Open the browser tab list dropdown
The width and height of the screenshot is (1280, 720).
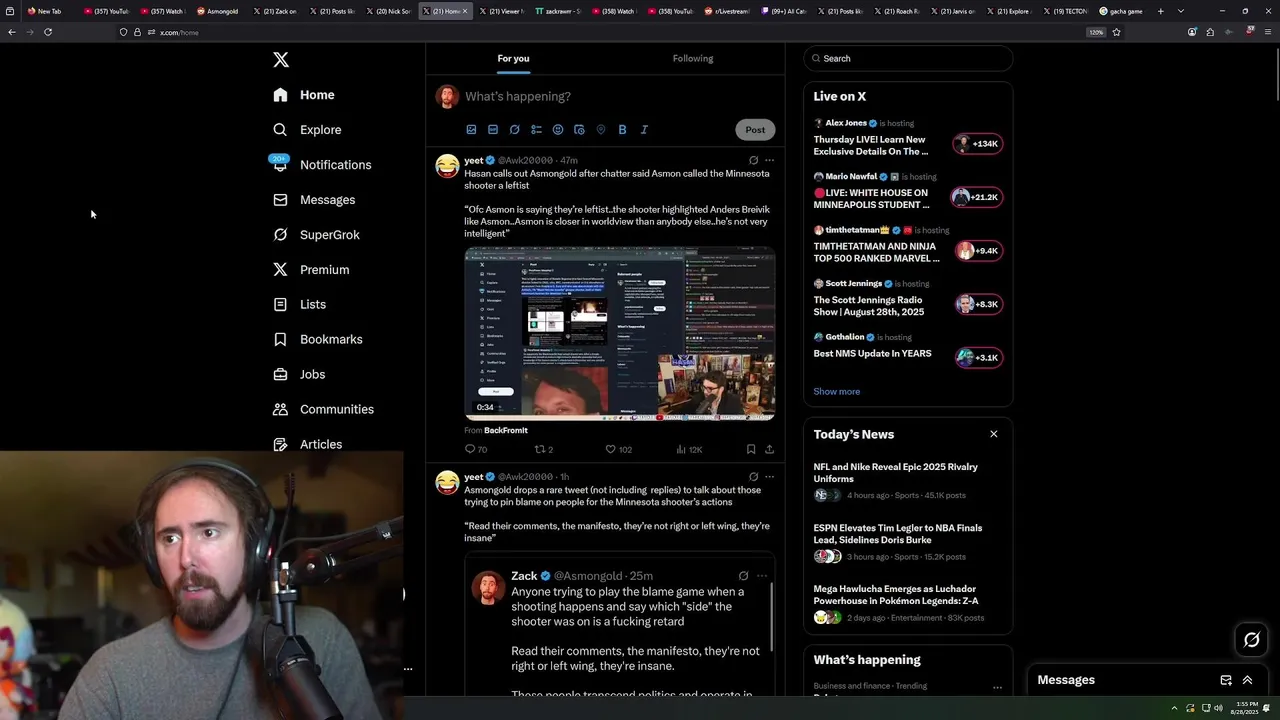point(1181,11)
